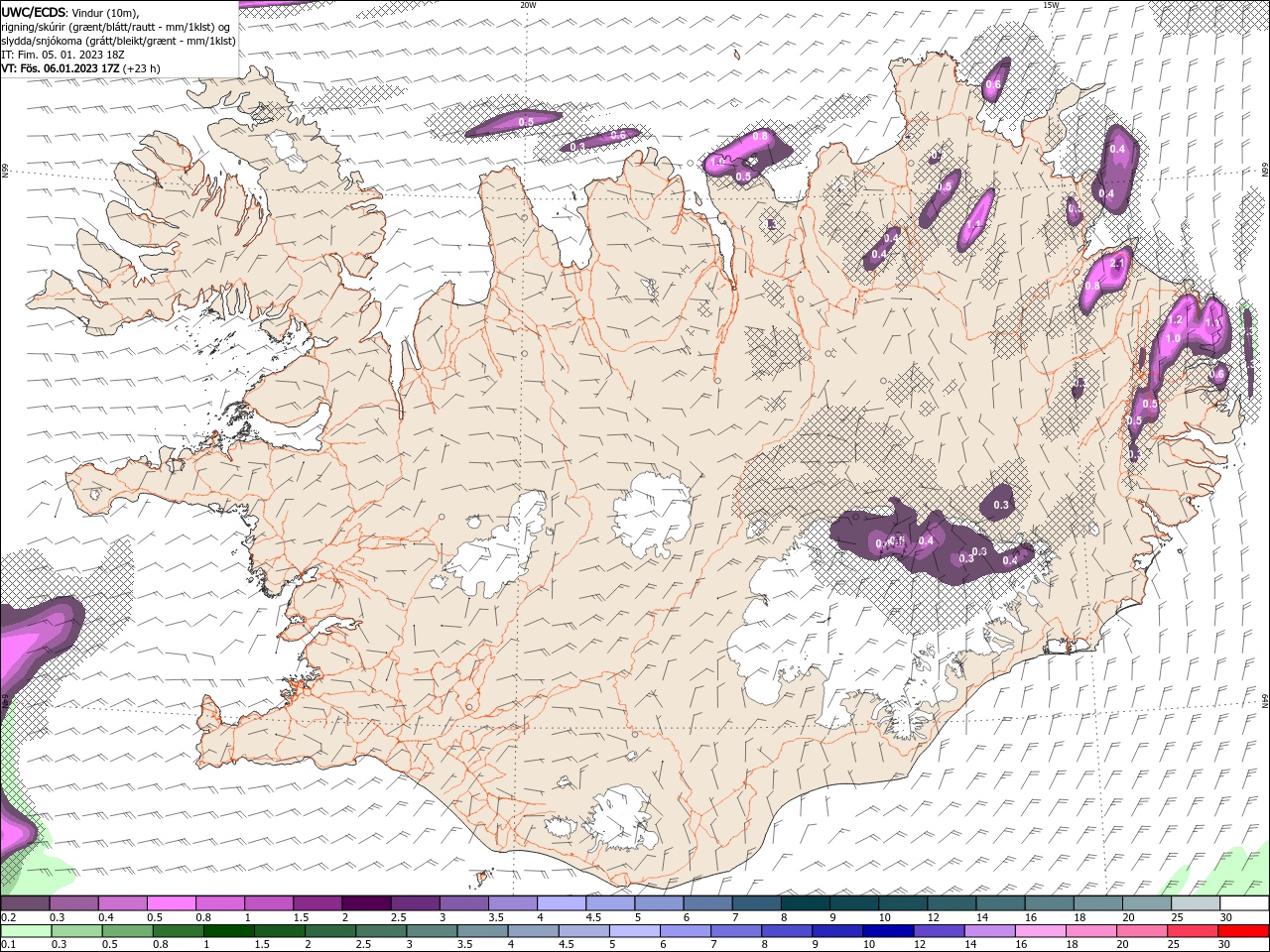Viewport: 1270px width, 952px height.
Task: Pick the white 30 swatch in upper legend
Action: [1244, 903]
